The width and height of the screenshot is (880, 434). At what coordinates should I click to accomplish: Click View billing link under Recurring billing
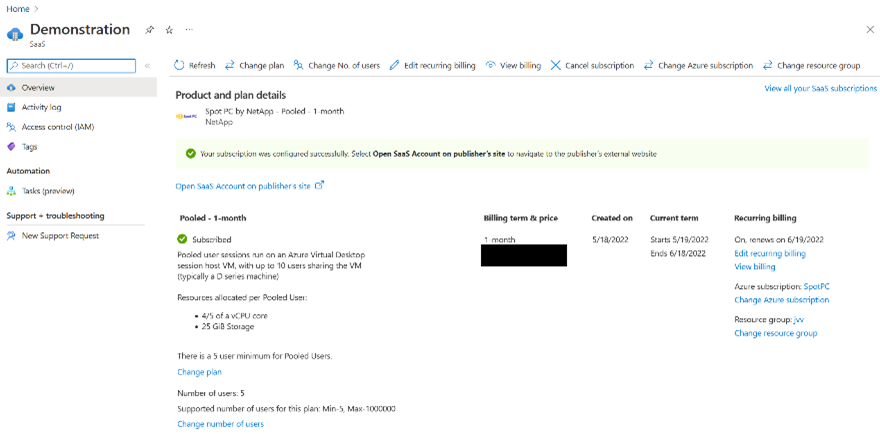click(x=755, y=267)
